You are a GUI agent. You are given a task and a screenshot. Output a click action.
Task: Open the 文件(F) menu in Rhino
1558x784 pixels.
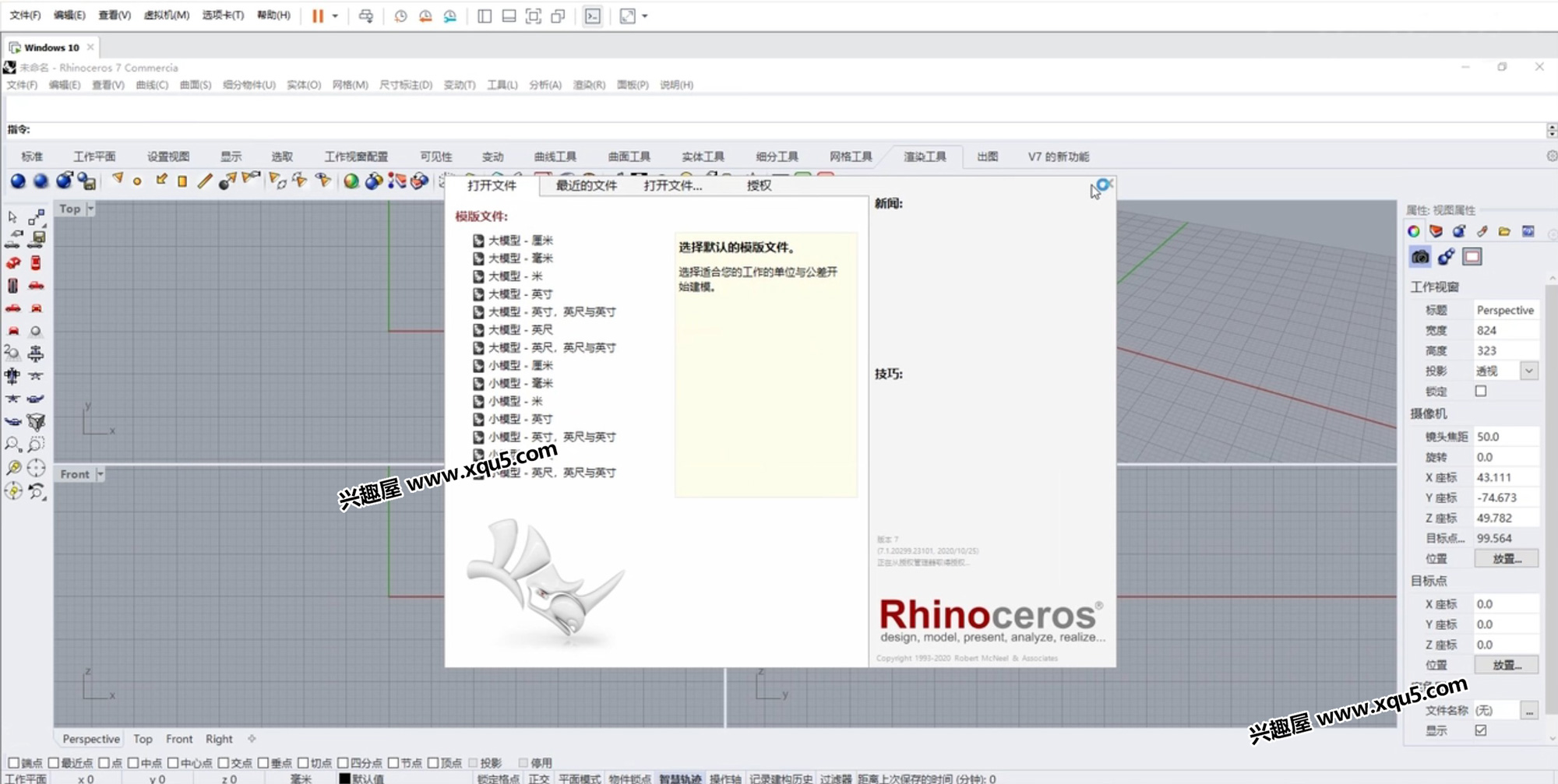(22, 85)
